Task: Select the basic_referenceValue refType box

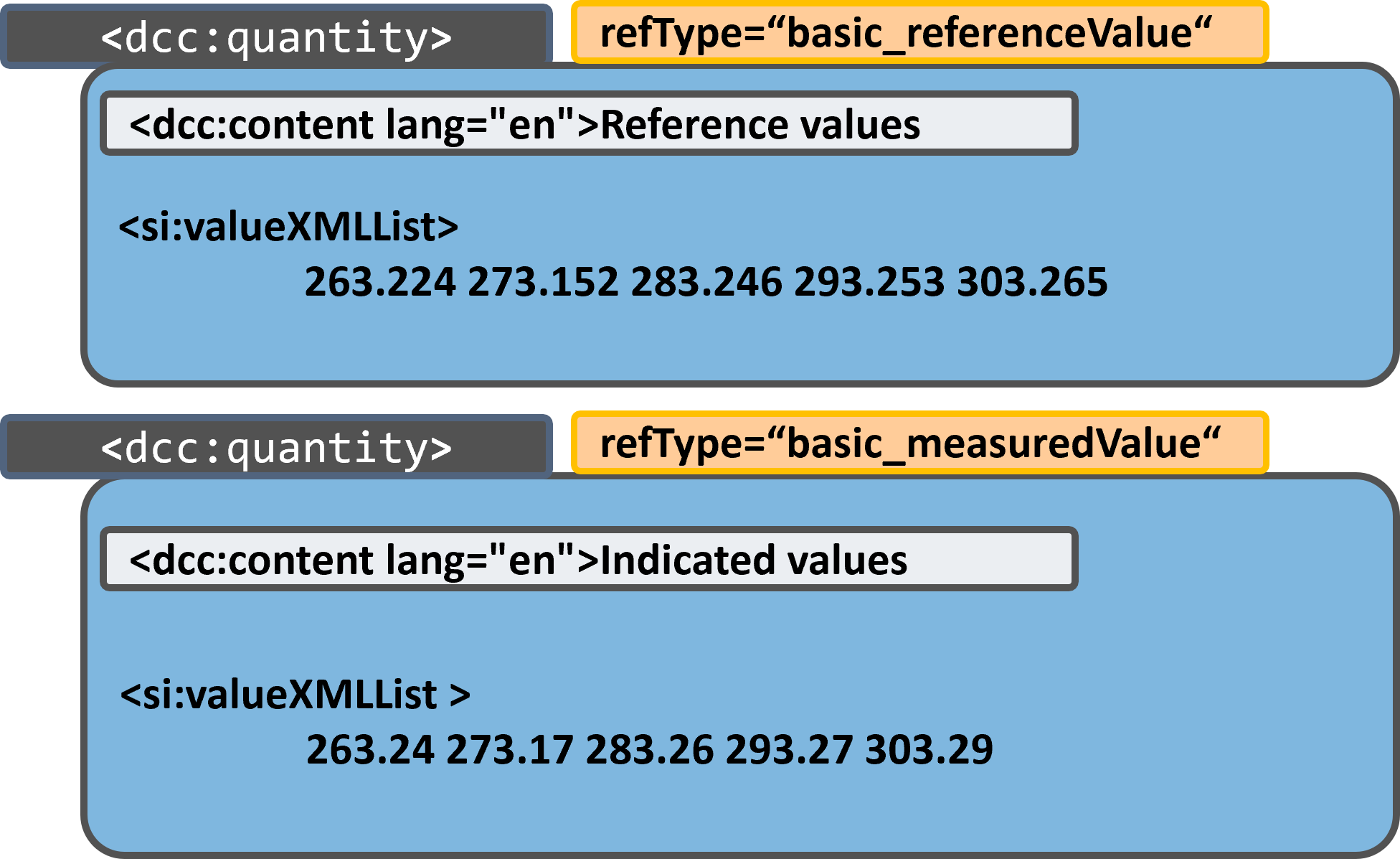Action: click(x=919, y=33)
